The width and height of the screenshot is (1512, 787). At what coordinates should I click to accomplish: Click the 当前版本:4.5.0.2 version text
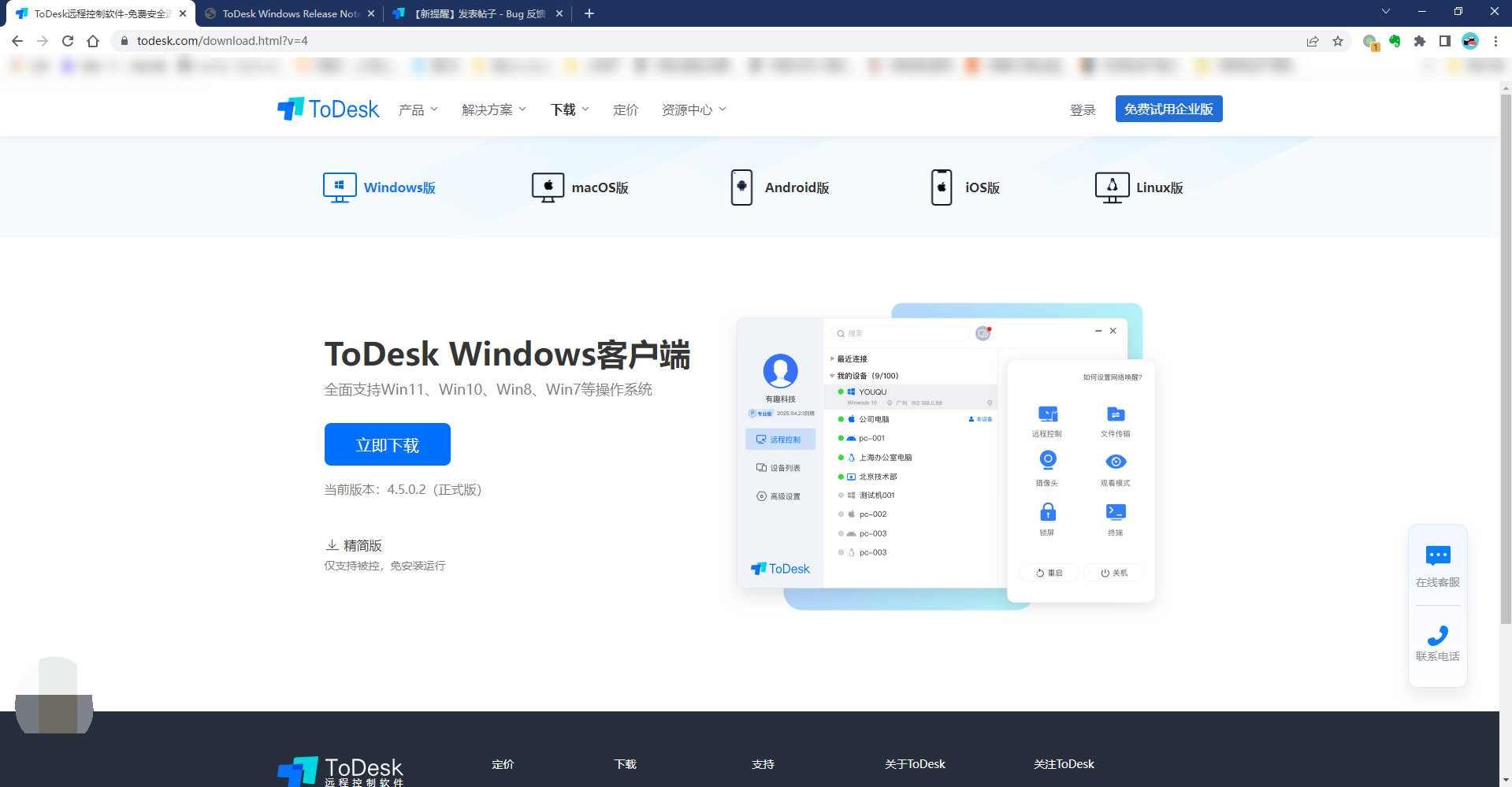tap(403, 489)
